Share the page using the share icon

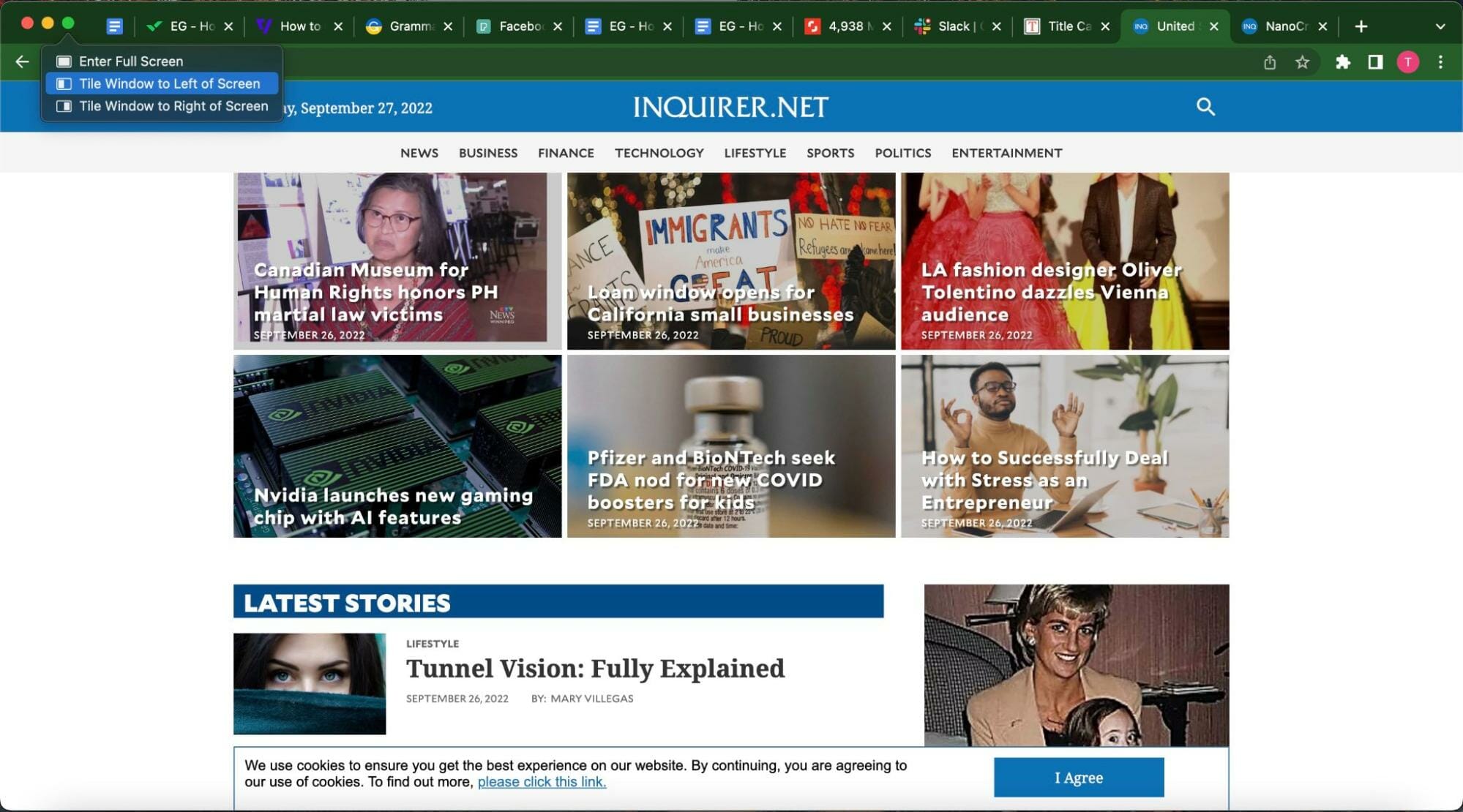1269,61
